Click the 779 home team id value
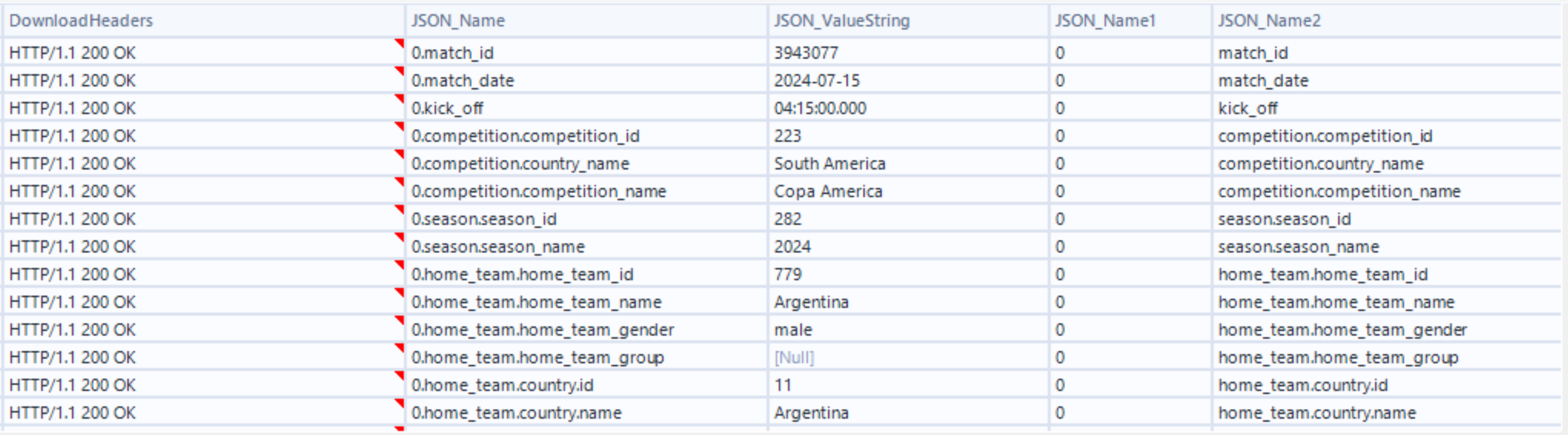Image resolution: width=1568 pixels, height=435 pixels. click(788, 274)
